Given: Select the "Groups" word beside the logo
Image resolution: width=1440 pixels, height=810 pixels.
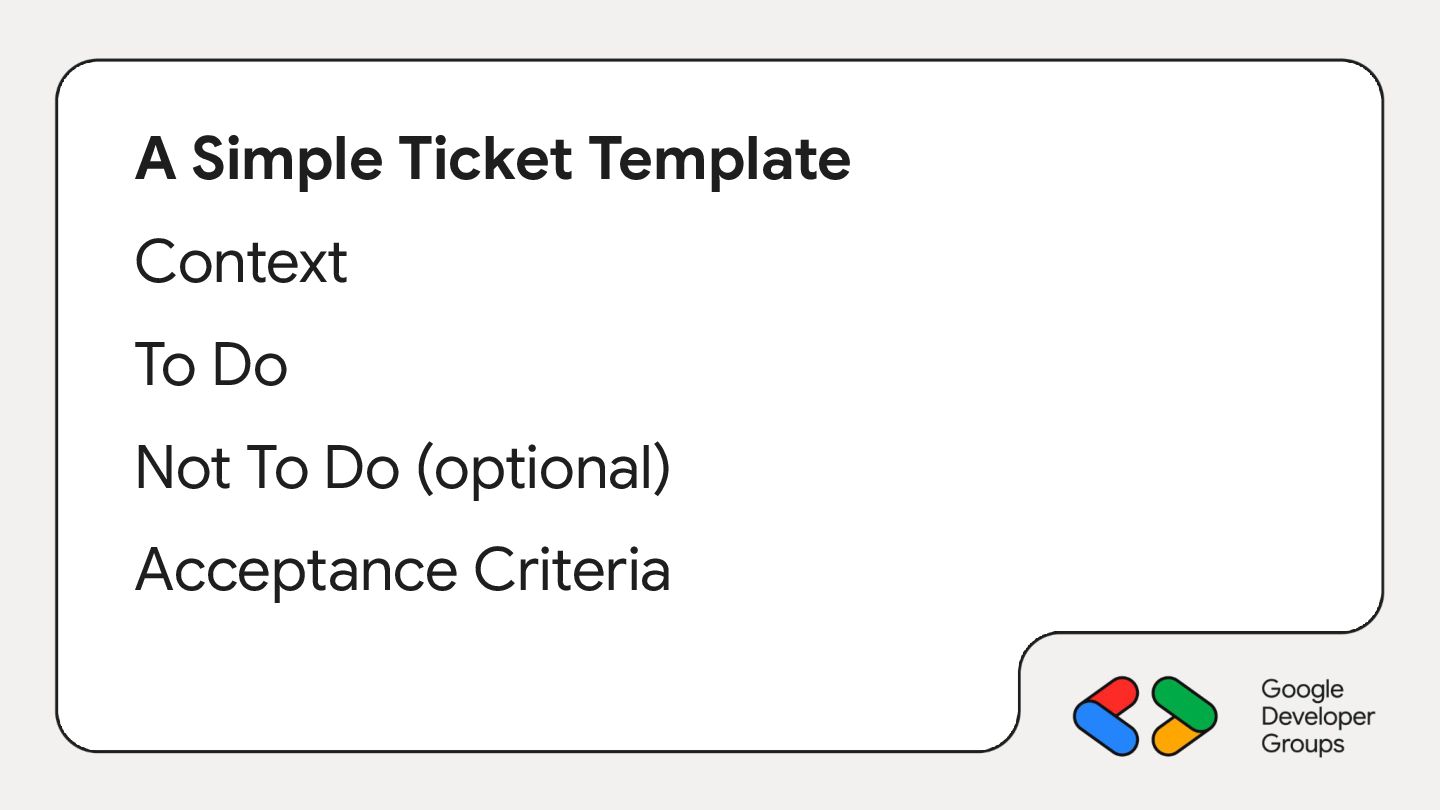Looking at the screenshot, I should tap(1303, 744).
